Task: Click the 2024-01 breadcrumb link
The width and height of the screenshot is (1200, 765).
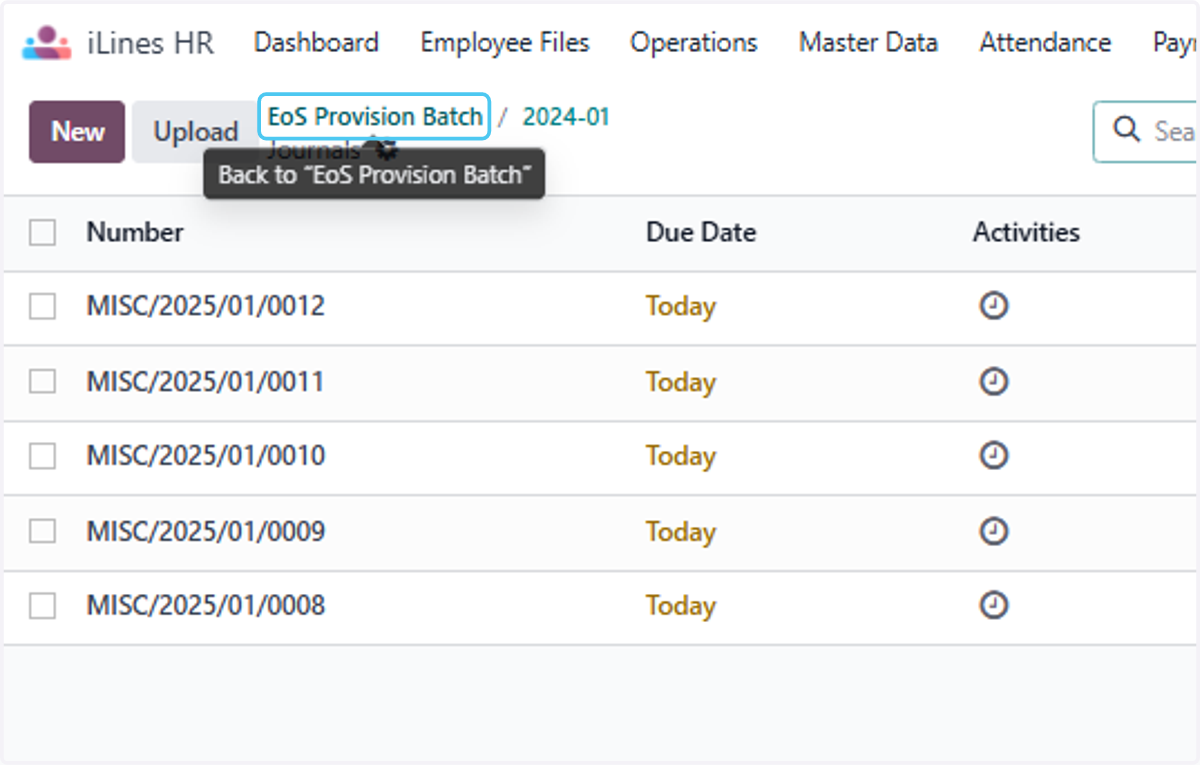Action: point(566,117)
